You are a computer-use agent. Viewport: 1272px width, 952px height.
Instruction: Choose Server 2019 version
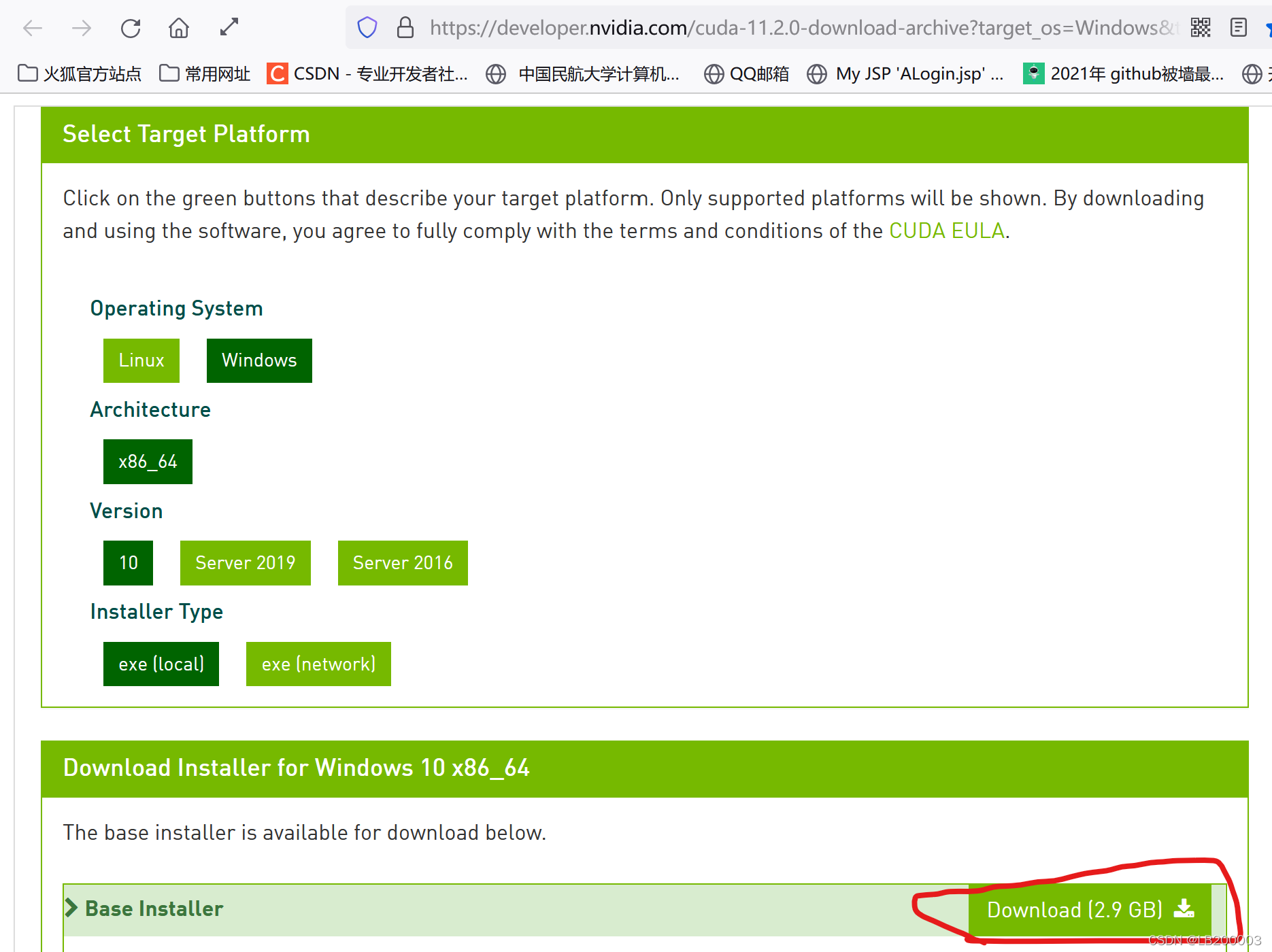pos(246,563)
